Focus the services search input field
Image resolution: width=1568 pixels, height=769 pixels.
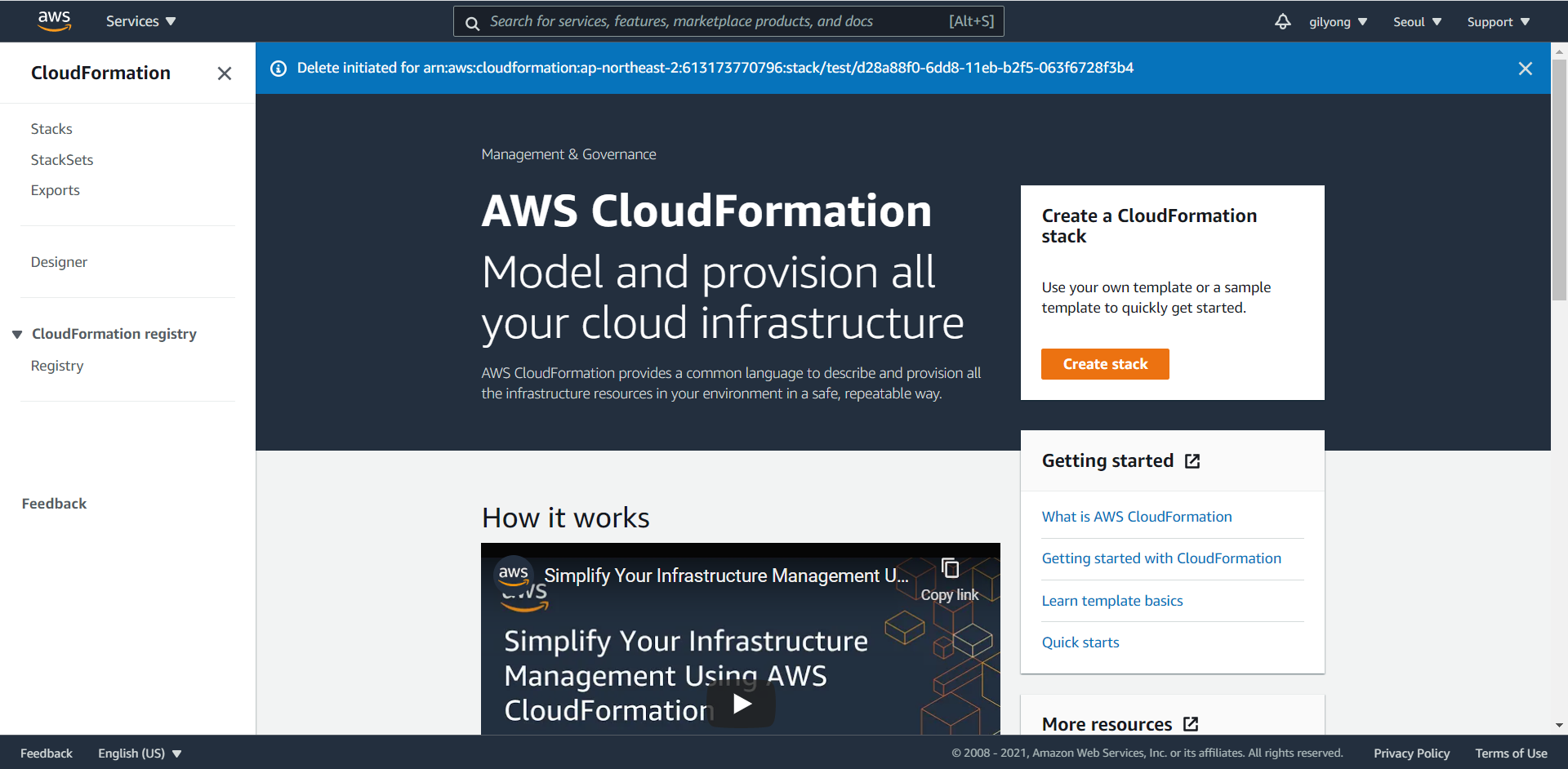coord(728,21)
